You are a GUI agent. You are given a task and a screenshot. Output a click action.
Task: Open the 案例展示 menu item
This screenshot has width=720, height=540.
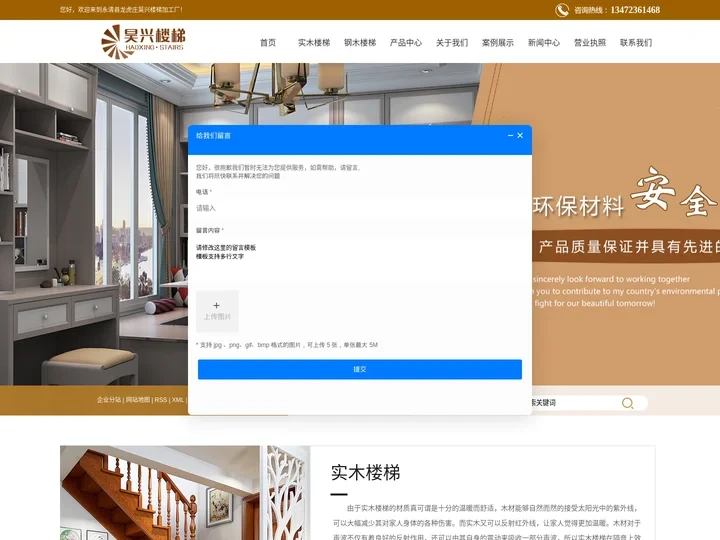coord(498,43)
